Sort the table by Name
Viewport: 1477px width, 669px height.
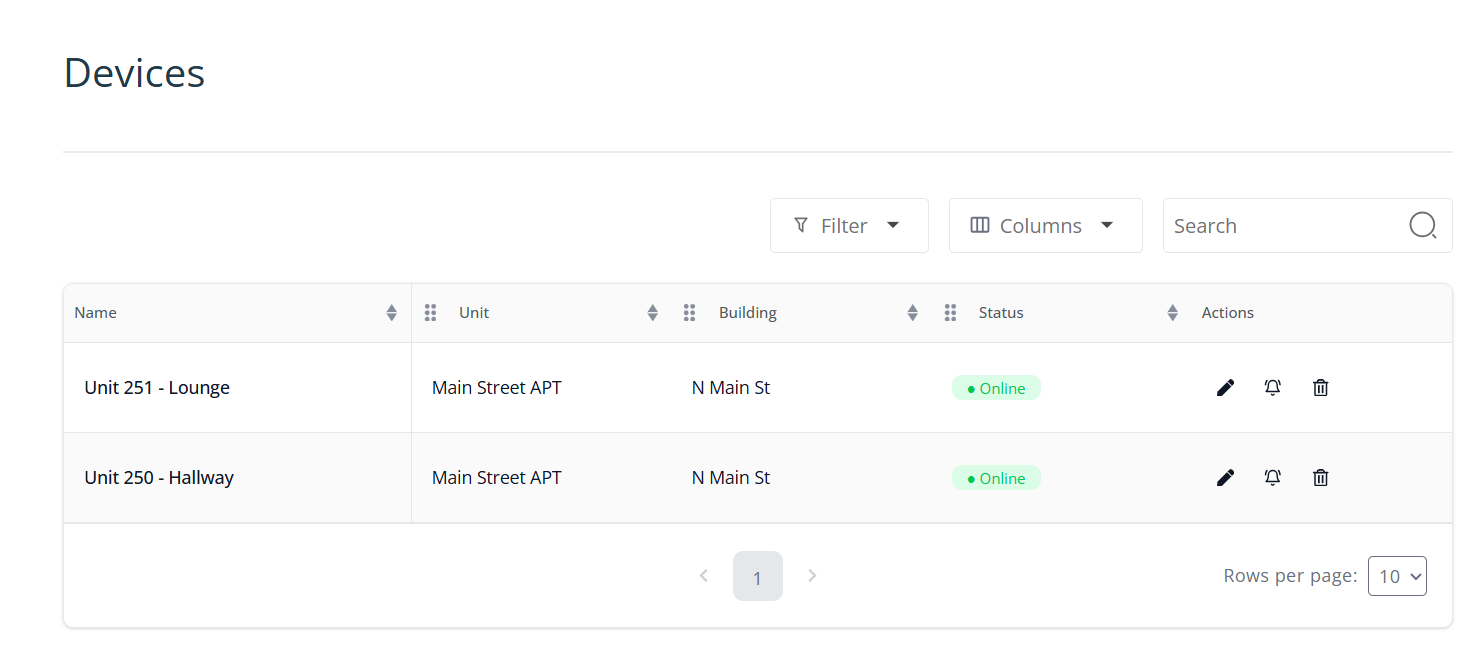point(391,313)
